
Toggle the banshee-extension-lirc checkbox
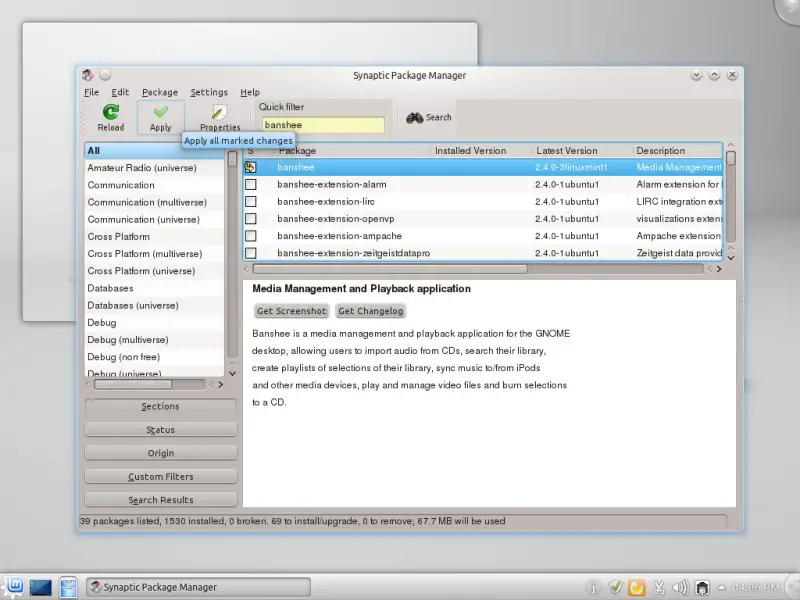click(x=251, y=202)
